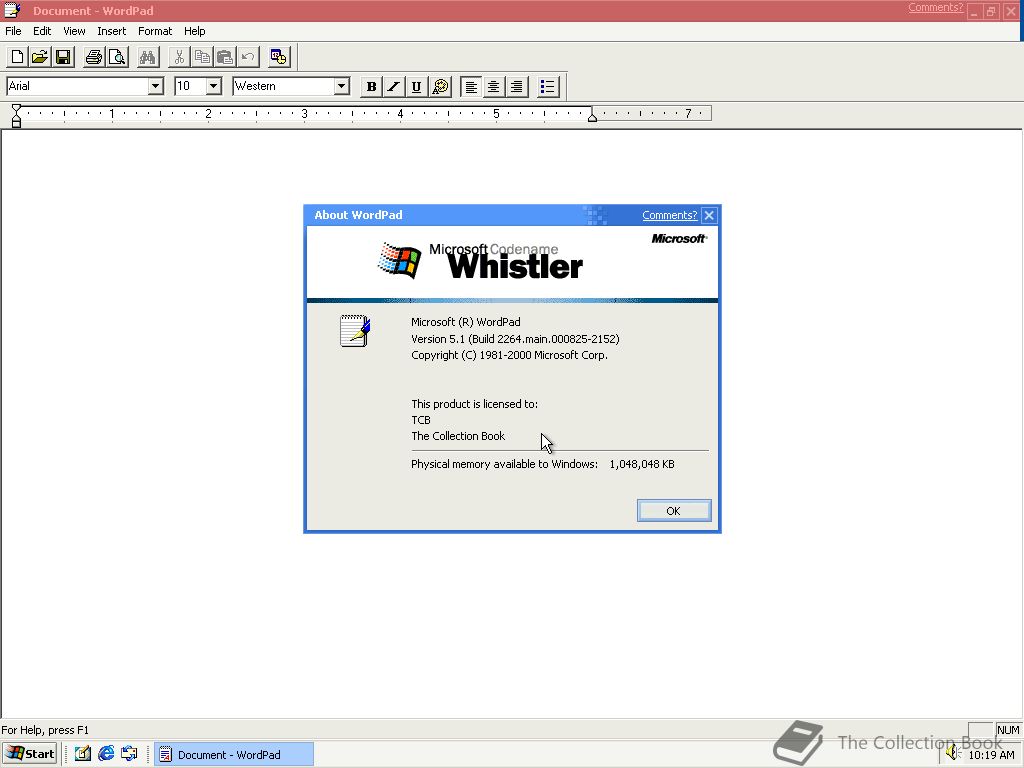Align text right
This screenshot has width=1024, height=768.
point(517,86)
